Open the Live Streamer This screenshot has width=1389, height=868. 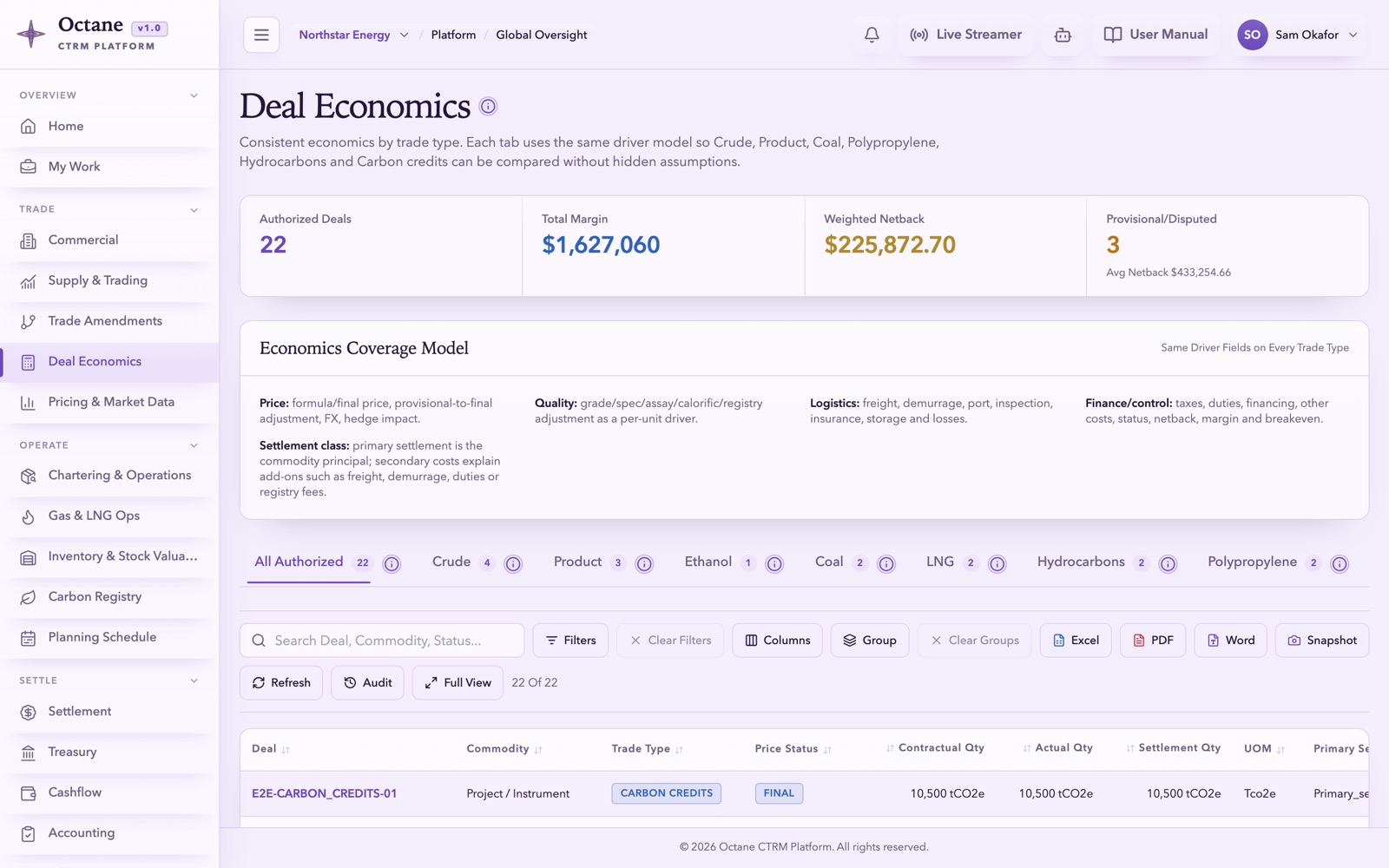pyautogui.click(x=965, y=35)
